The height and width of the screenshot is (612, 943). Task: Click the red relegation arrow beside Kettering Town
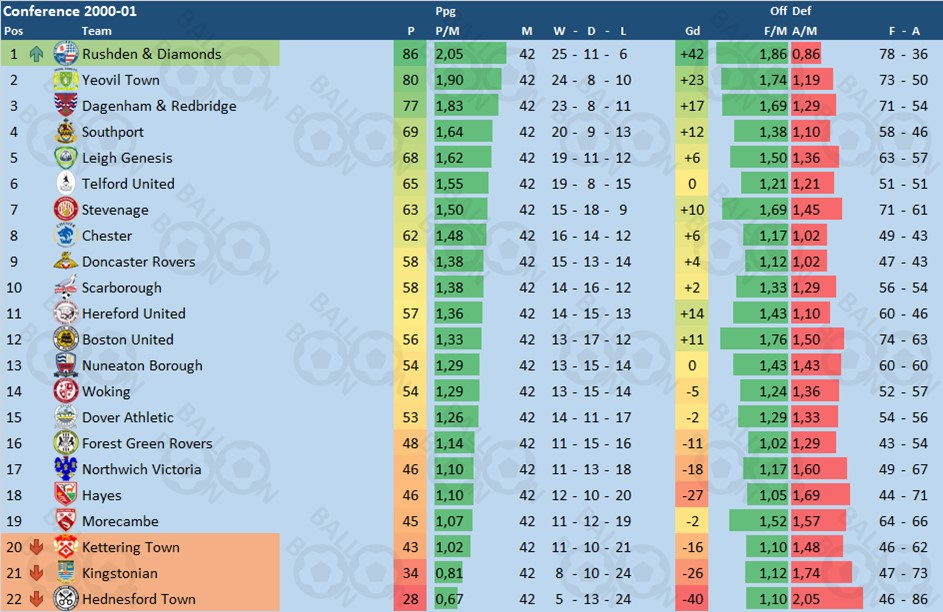36,547
